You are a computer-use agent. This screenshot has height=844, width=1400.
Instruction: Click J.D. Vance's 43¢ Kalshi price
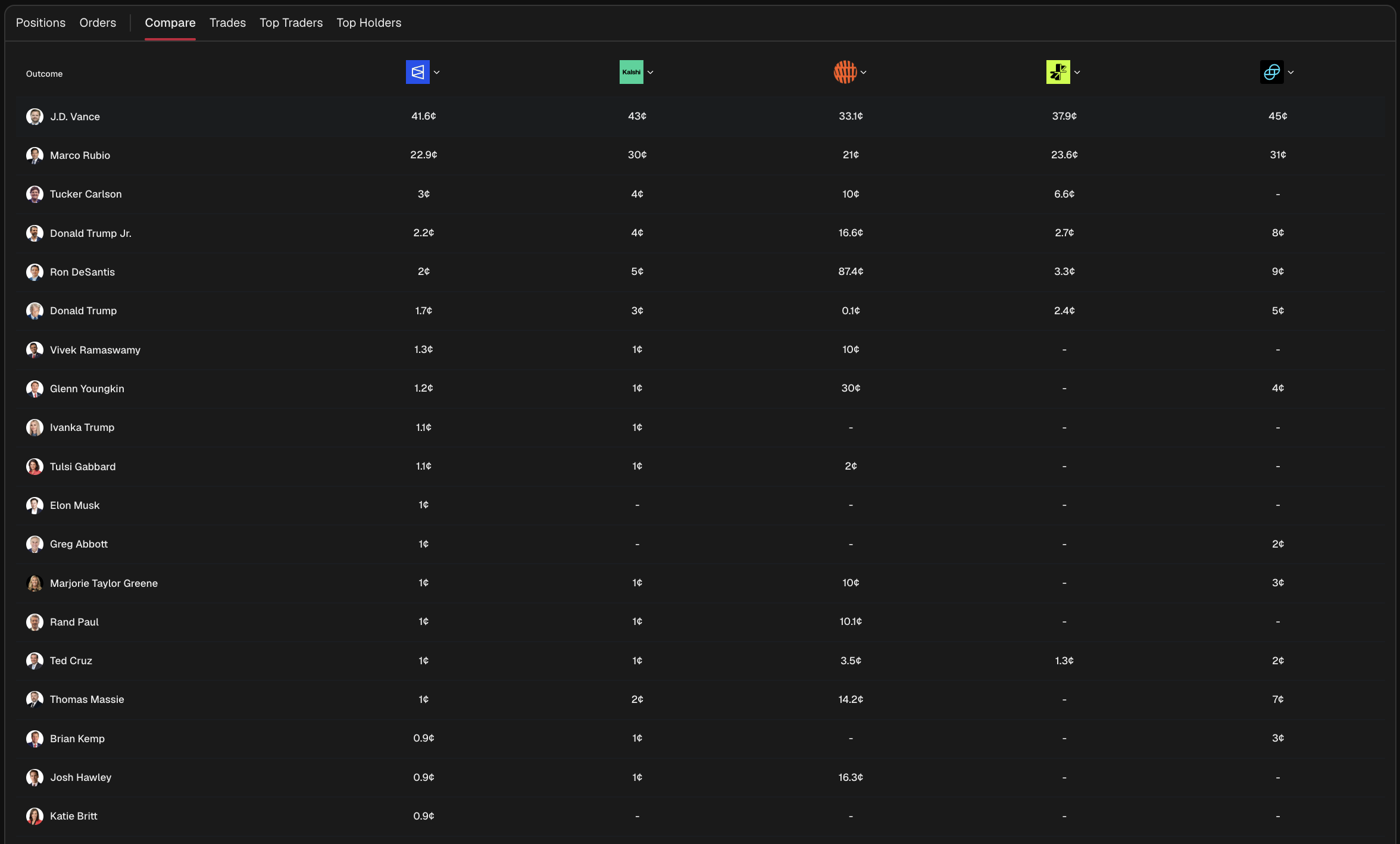(637, 116)
